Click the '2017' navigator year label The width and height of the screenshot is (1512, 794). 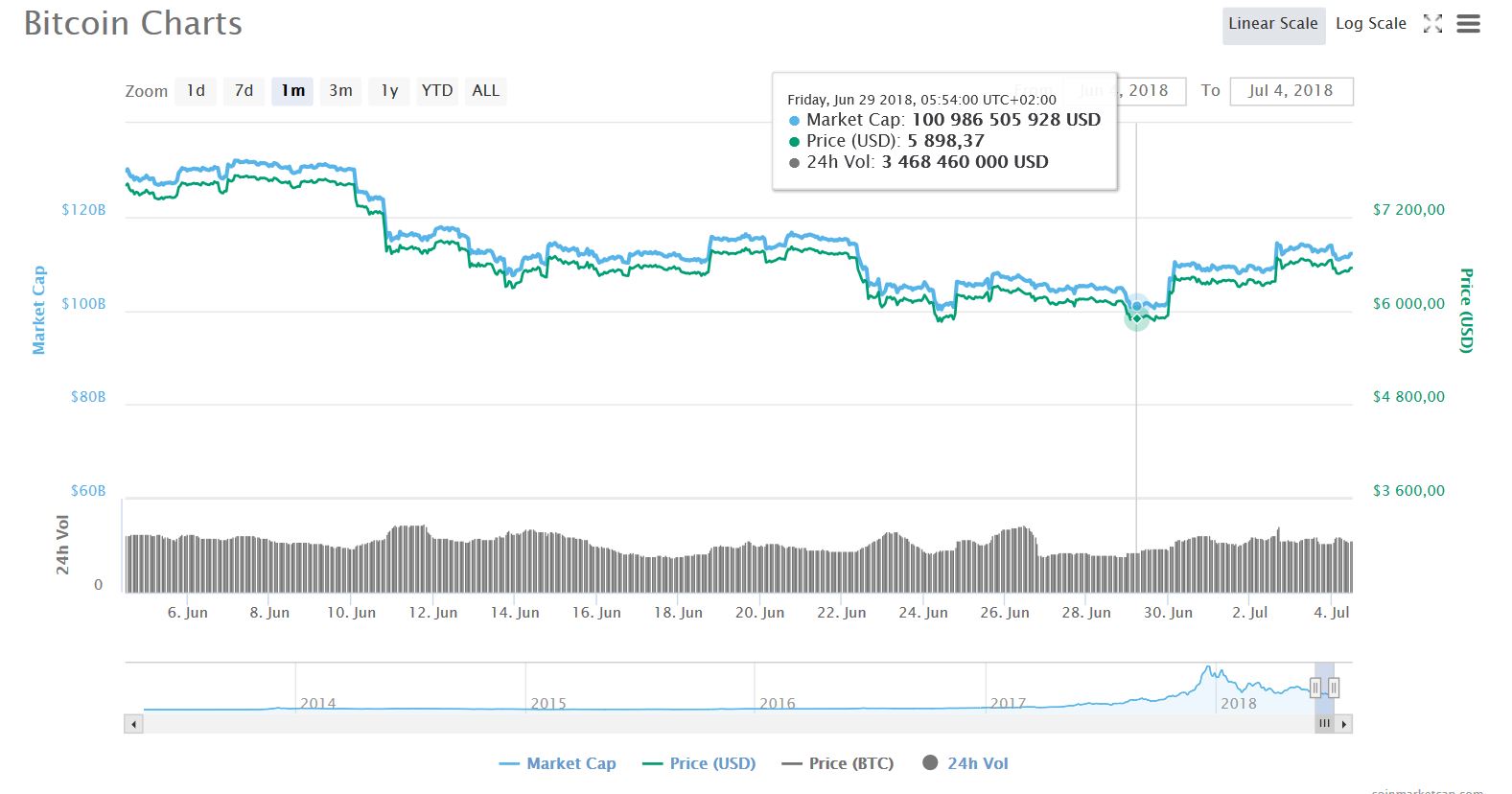pos(1008,704)
